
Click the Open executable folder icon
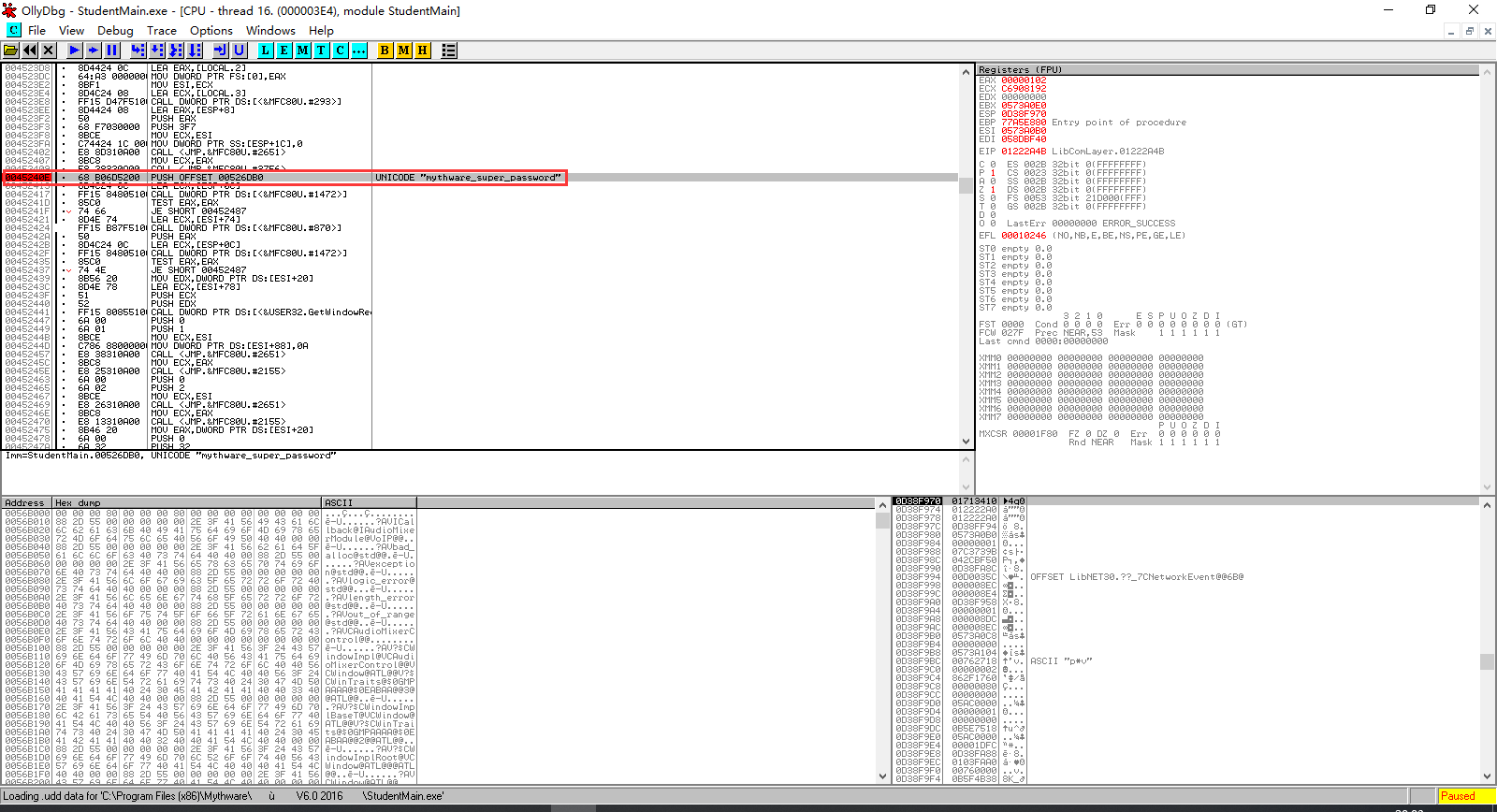pyautogui.click(x=11, y=51)
